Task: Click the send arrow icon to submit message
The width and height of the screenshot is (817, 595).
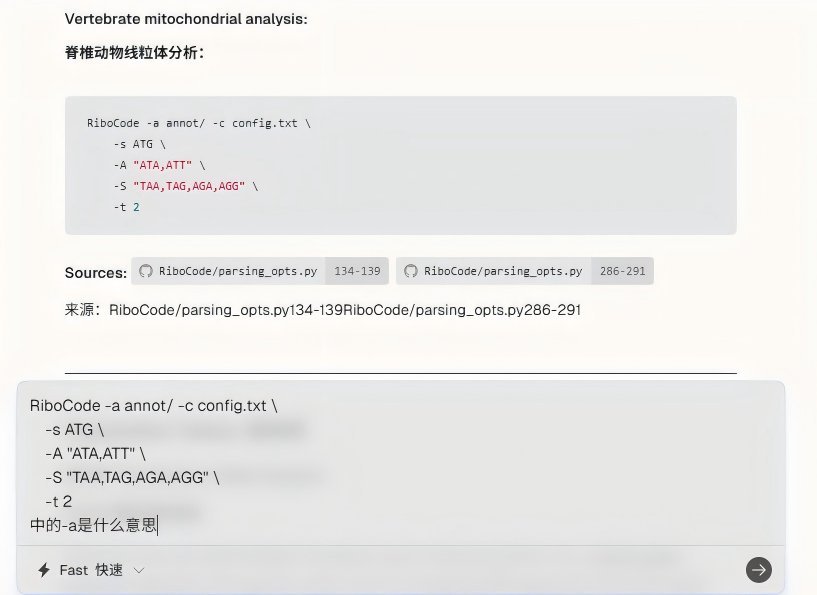Action: pos(759,570)
